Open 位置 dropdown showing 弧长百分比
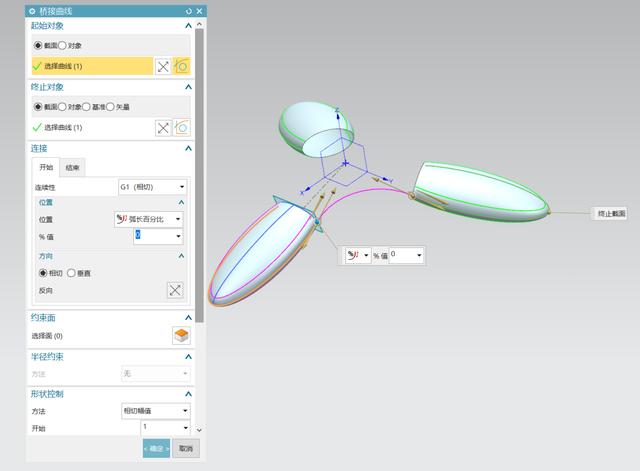 (149, 219)
